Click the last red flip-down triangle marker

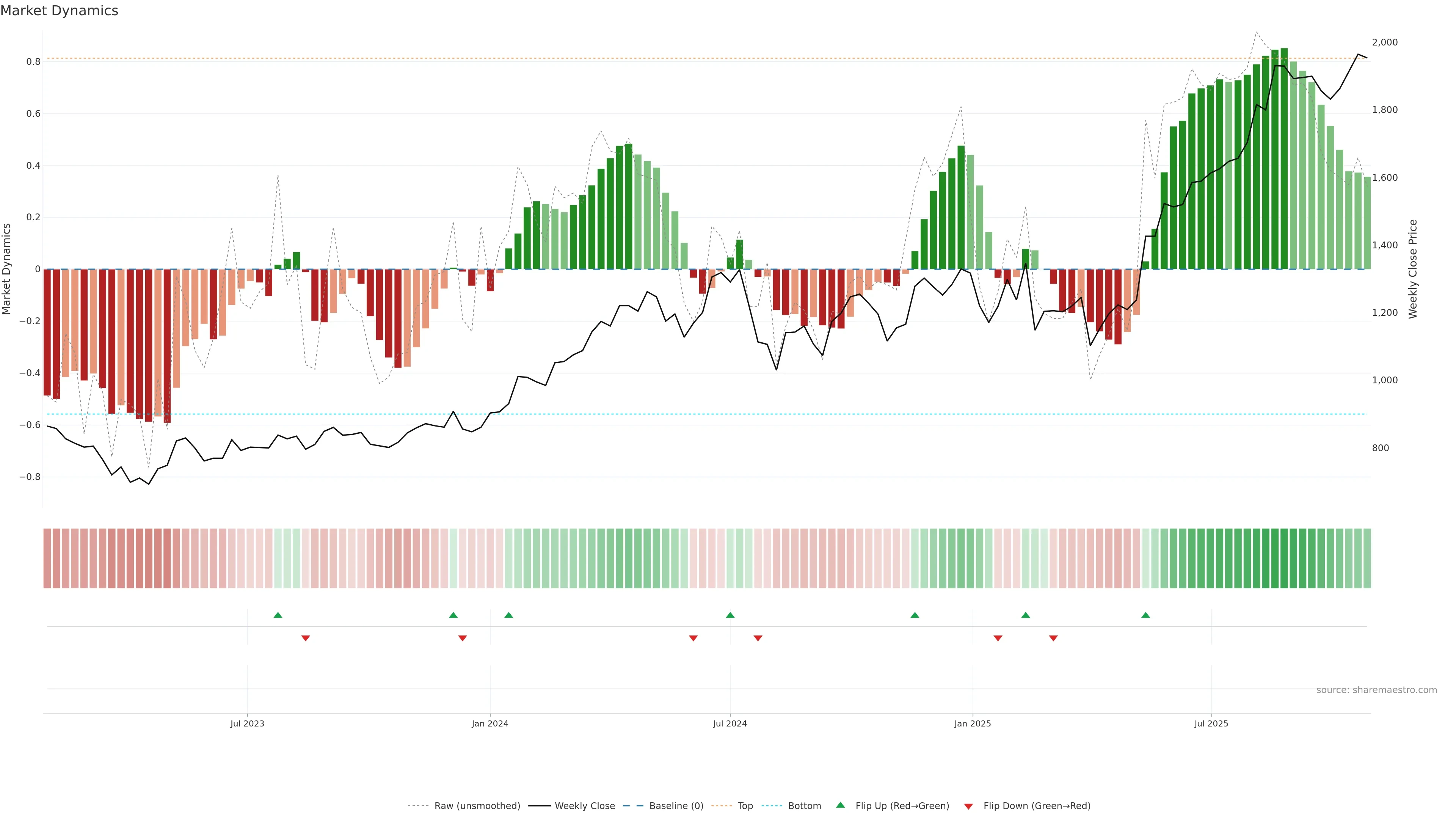[x=1053, y=638]
